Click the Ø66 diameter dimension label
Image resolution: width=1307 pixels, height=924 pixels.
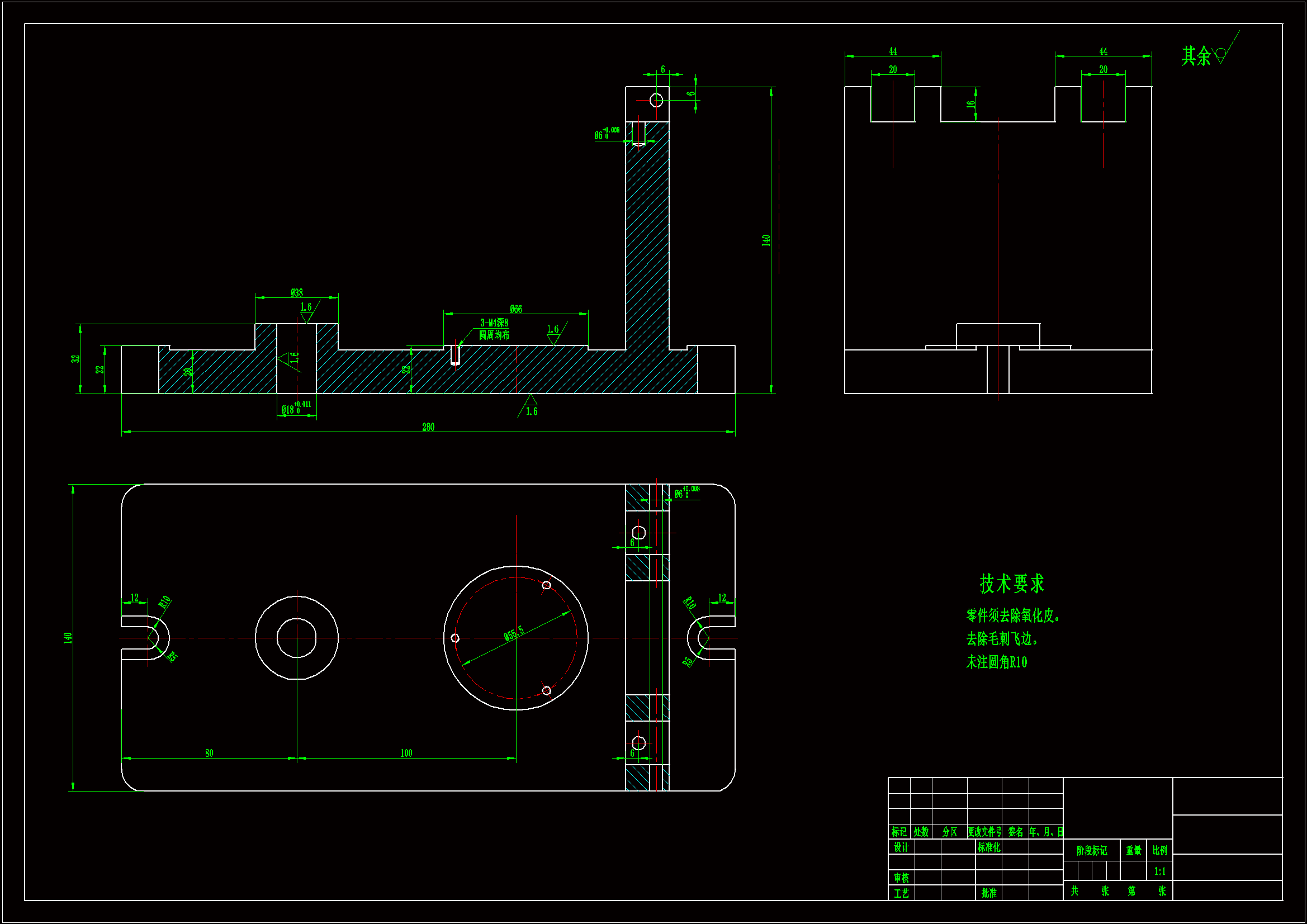tap(516, 309)
